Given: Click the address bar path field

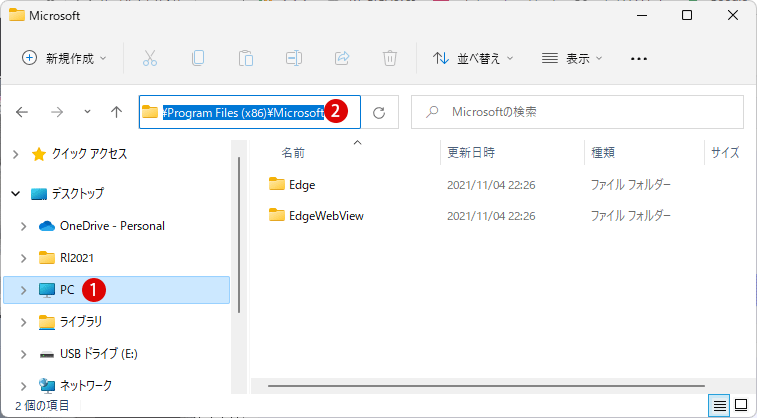Looking at the screenshot, I should (x=250, y=112).
